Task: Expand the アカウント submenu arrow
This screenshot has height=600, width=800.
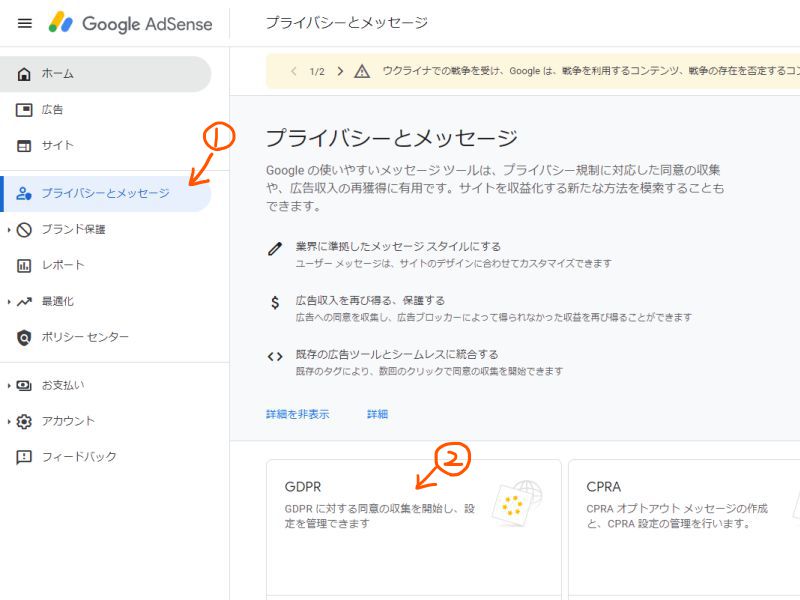Action: point(9,421)
